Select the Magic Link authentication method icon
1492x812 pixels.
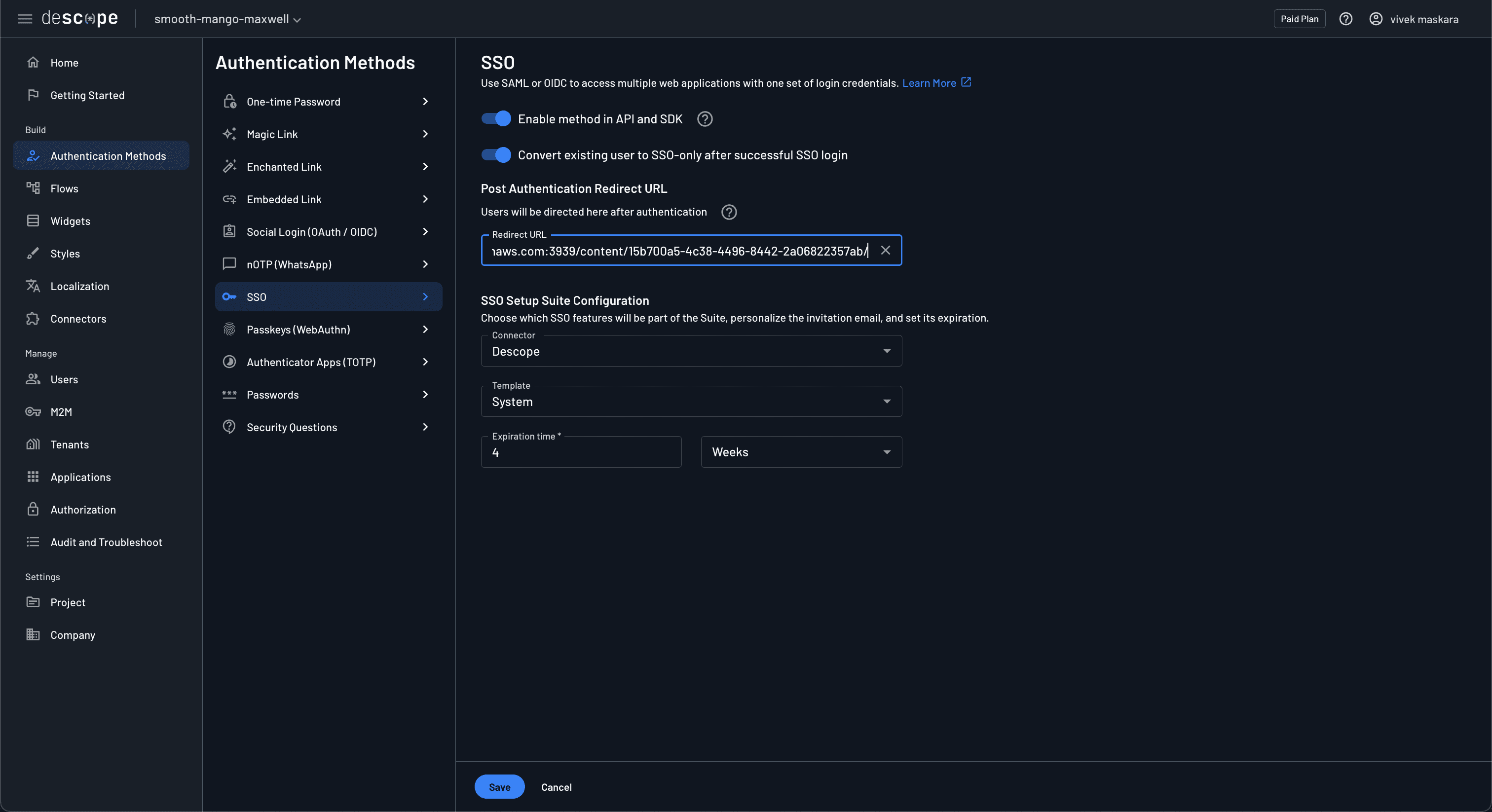pos(229,134)
